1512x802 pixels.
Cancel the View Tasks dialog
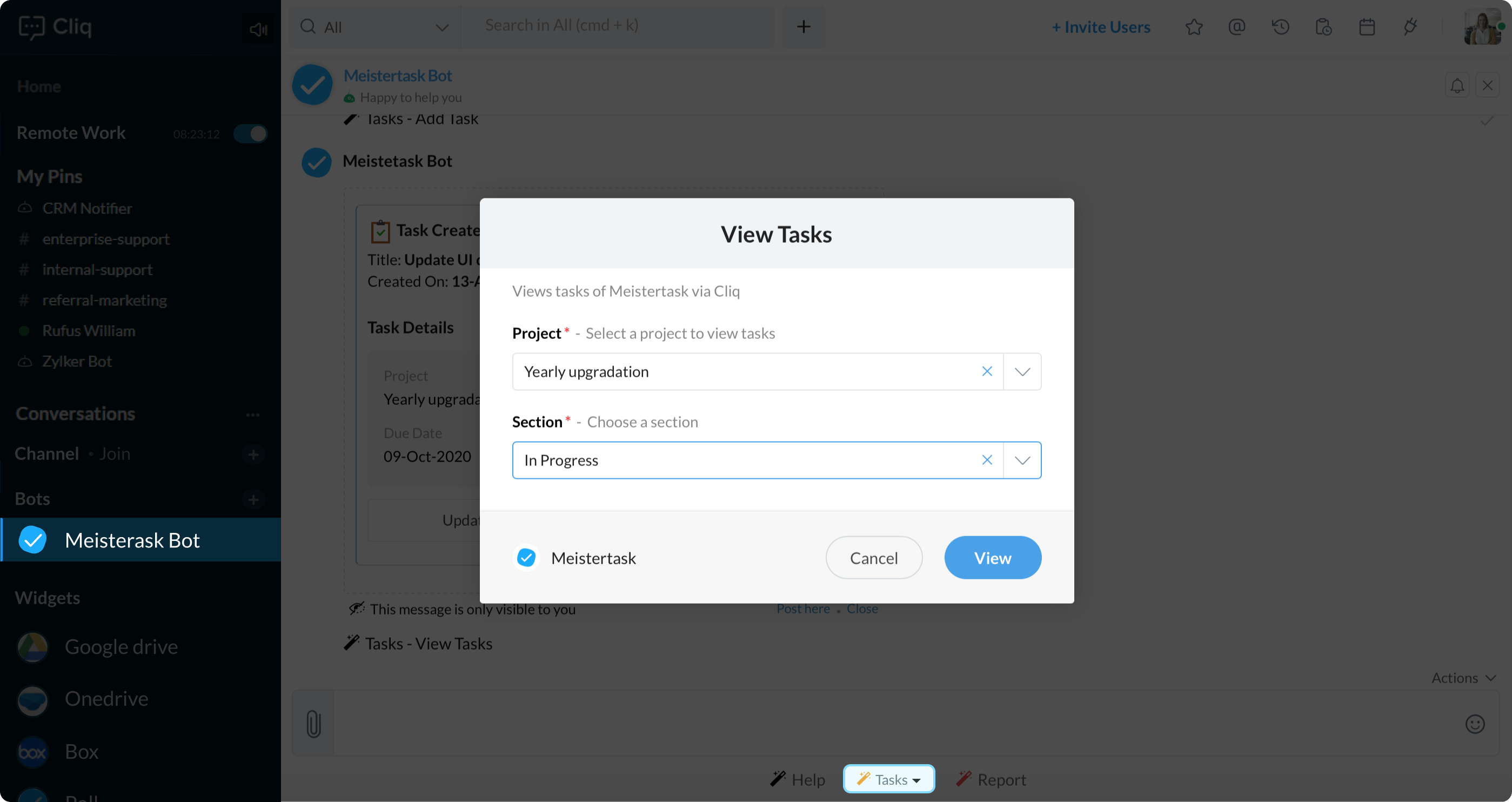click(x=874, y=557)
